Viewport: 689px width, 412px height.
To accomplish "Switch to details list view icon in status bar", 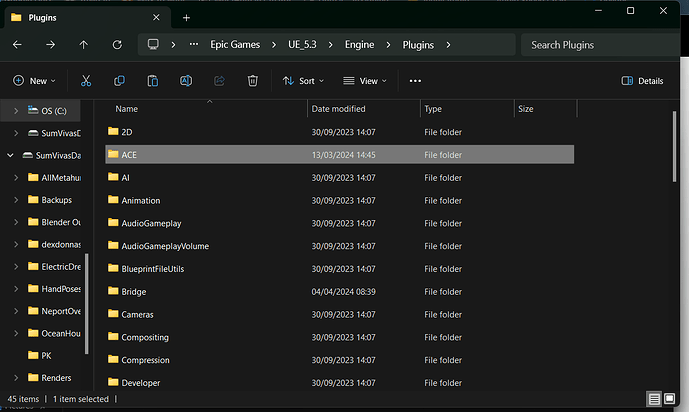I will (654, 399).
